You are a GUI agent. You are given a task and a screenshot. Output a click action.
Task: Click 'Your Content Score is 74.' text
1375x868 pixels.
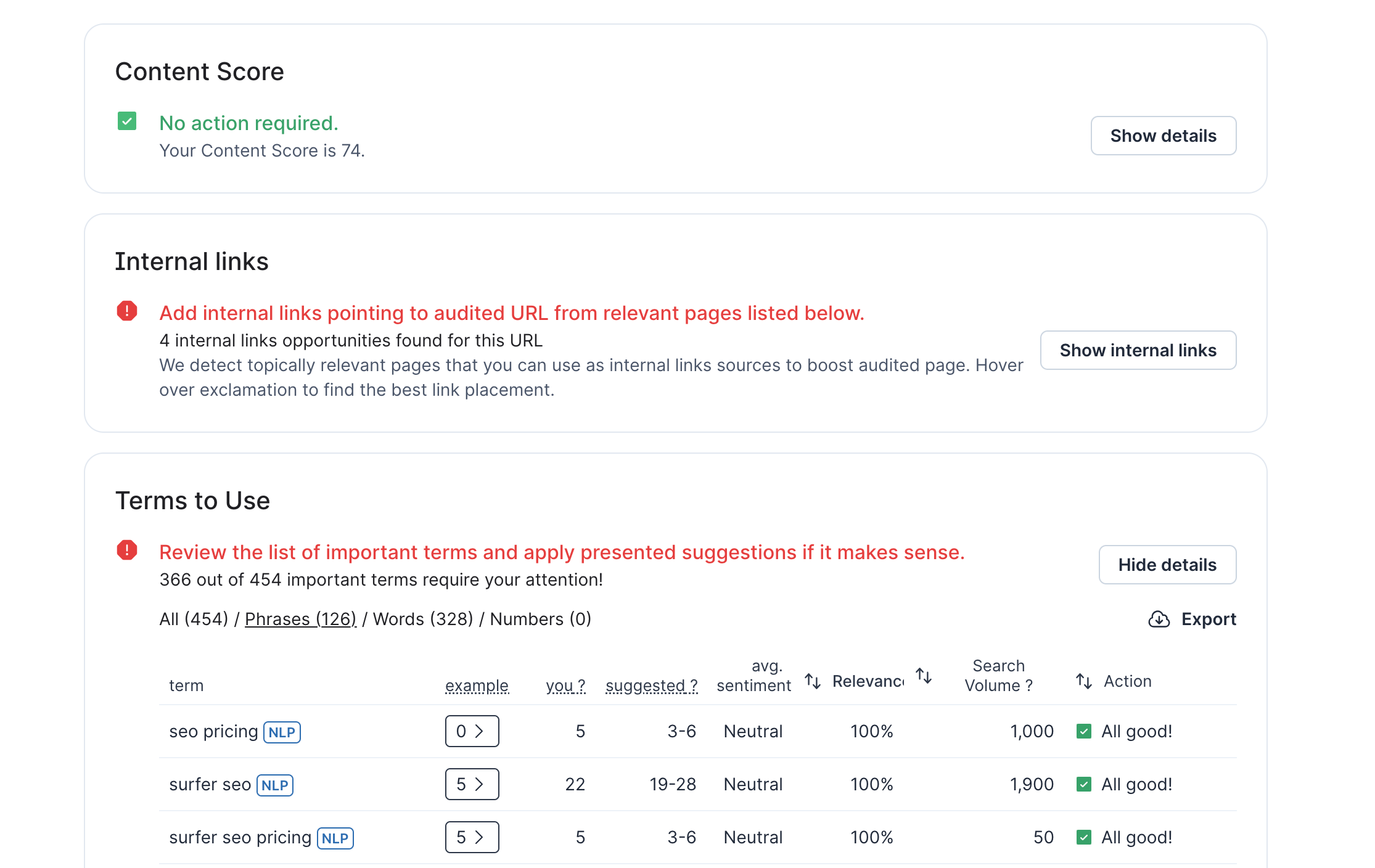pos(262,150)
